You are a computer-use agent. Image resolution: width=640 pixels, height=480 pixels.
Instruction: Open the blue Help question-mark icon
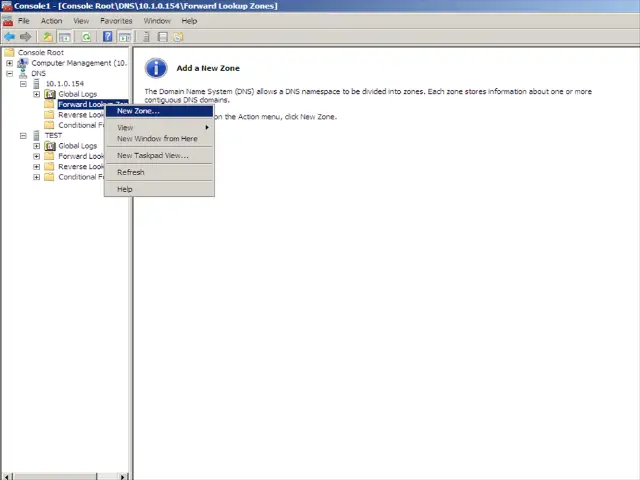coord(107,37)
